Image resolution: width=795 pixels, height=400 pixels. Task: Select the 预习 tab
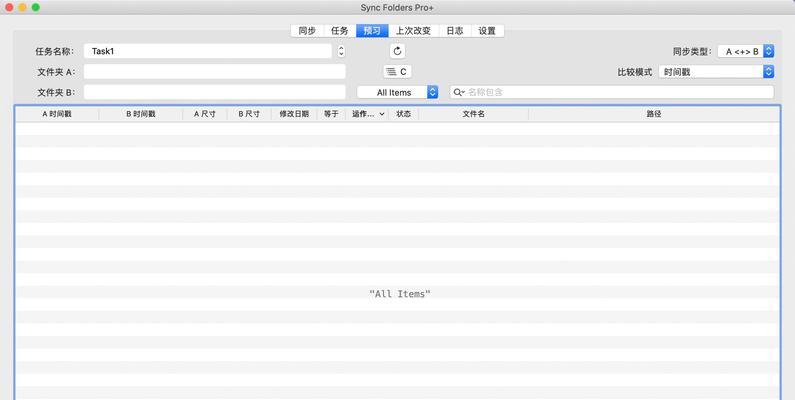[x=372, y=31]
